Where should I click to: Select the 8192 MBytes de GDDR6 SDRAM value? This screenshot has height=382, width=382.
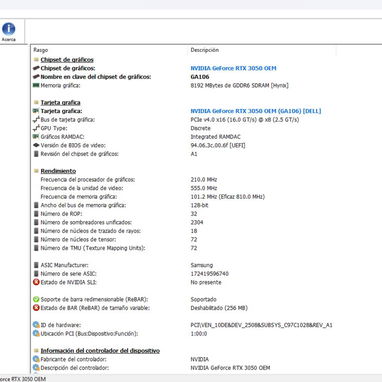(239, 85)
